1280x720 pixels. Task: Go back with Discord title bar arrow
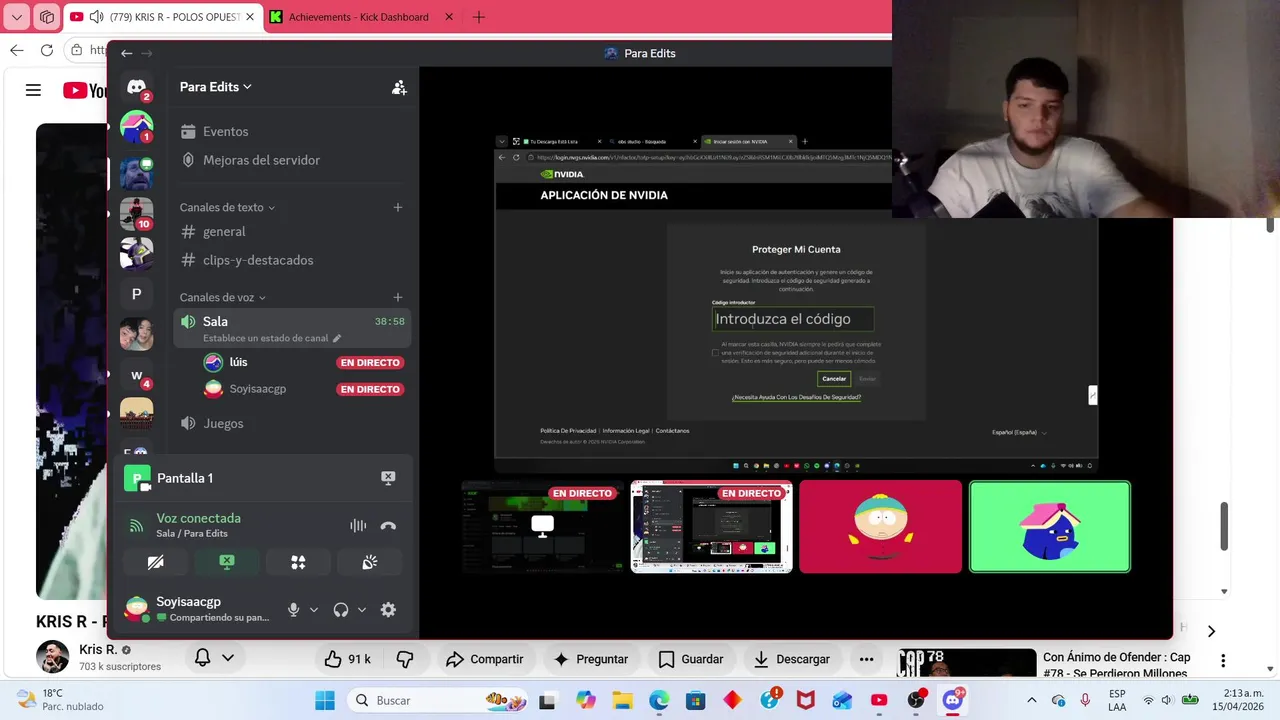pos(126,53)
